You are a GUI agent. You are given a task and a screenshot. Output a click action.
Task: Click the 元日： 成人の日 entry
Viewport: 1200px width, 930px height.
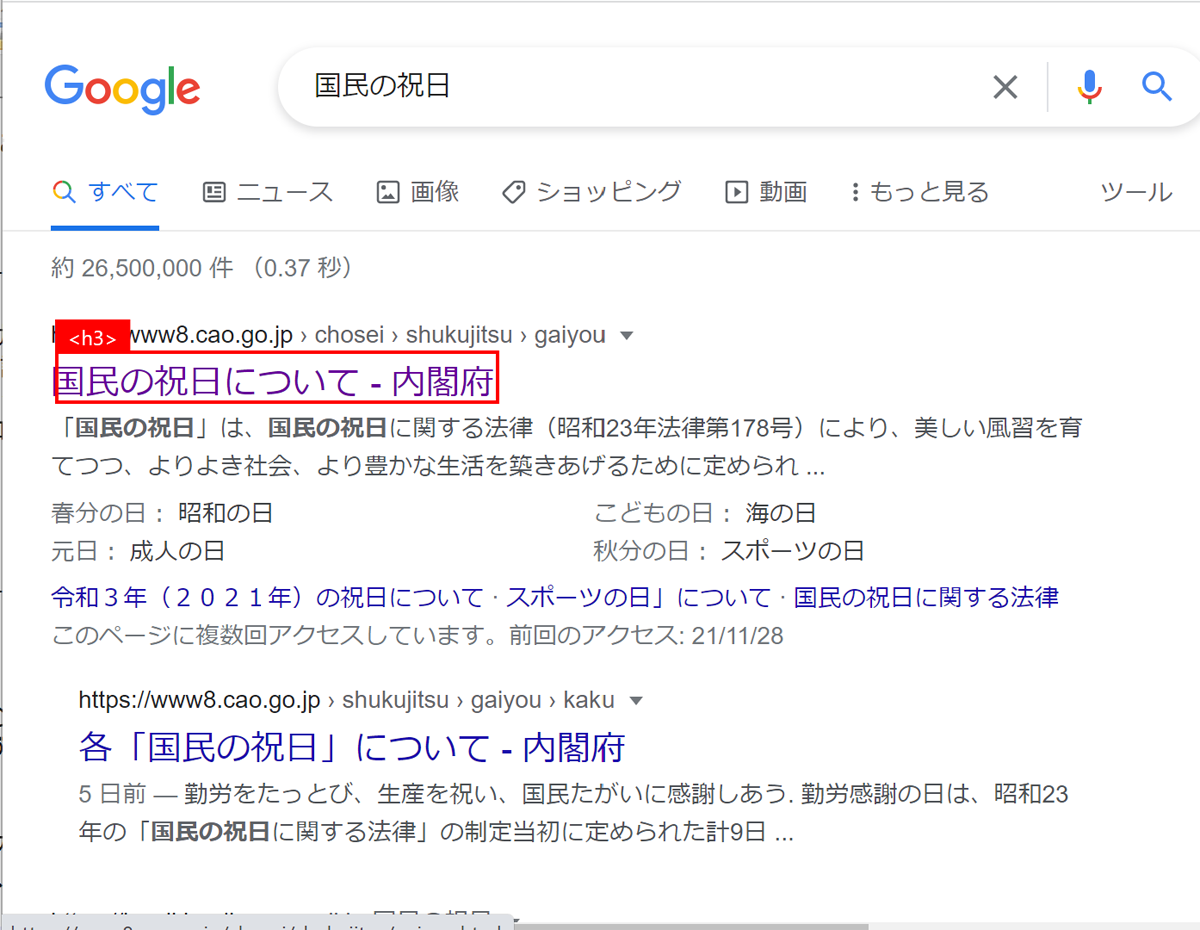[x=138, y=551]
